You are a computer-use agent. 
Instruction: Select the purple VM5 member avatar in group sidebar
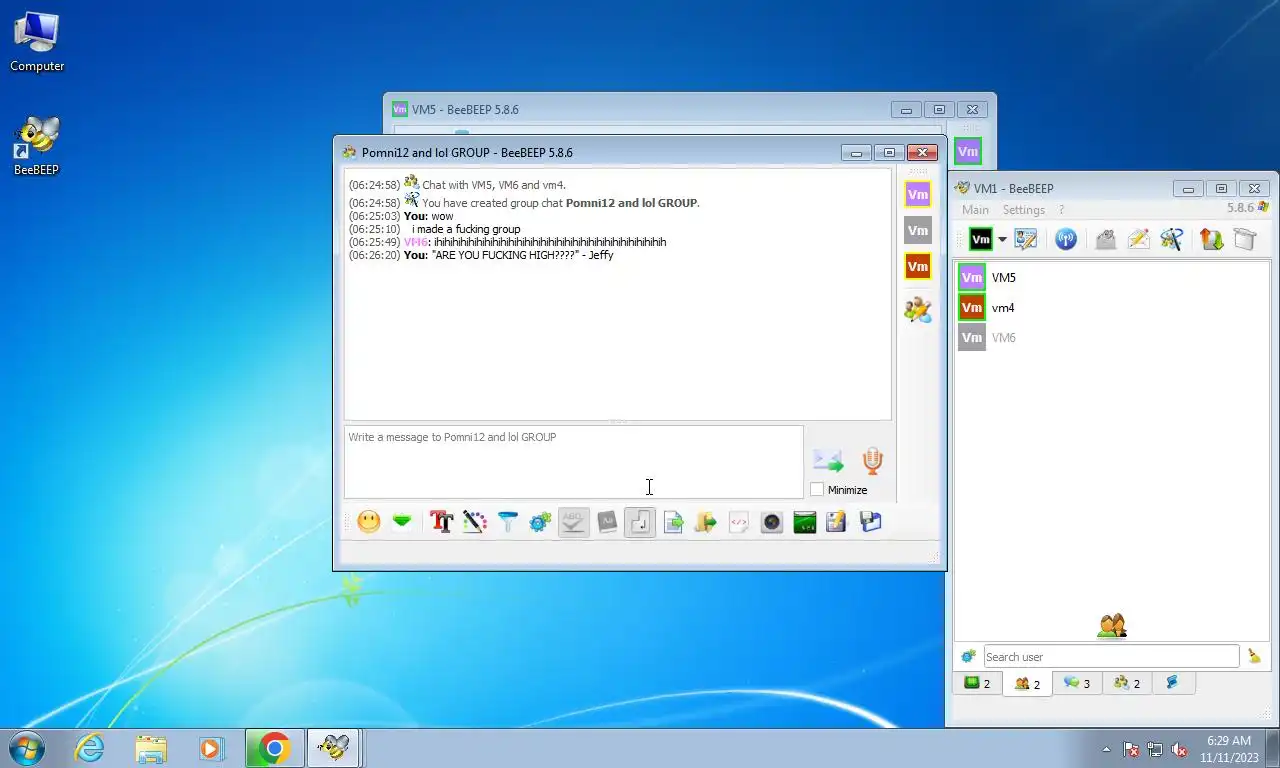918,194
